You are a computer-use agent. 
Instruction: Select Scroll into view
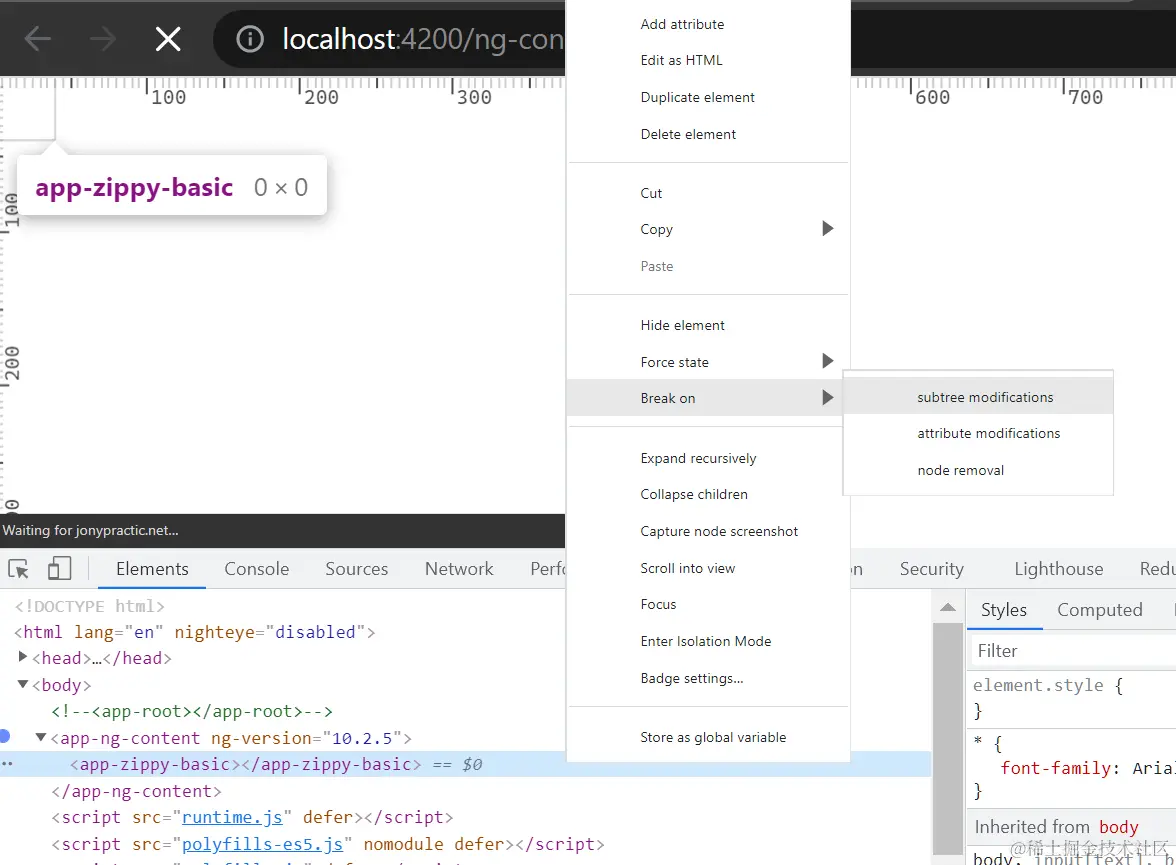tap(688, 569)
